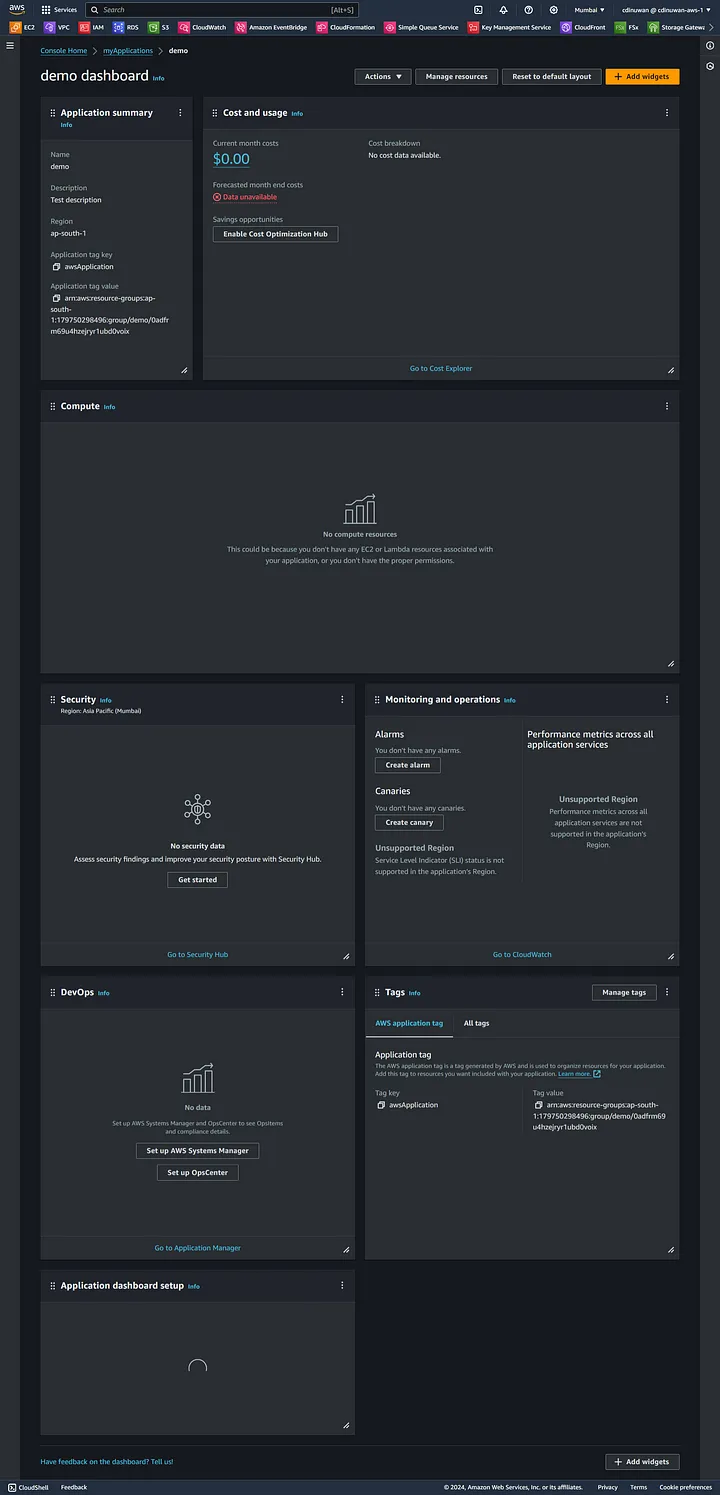Image resolution: width=720 pixels, height=1497 pixels.
Task: Open the Application summary widget options menu
Action: coord(180,113)
